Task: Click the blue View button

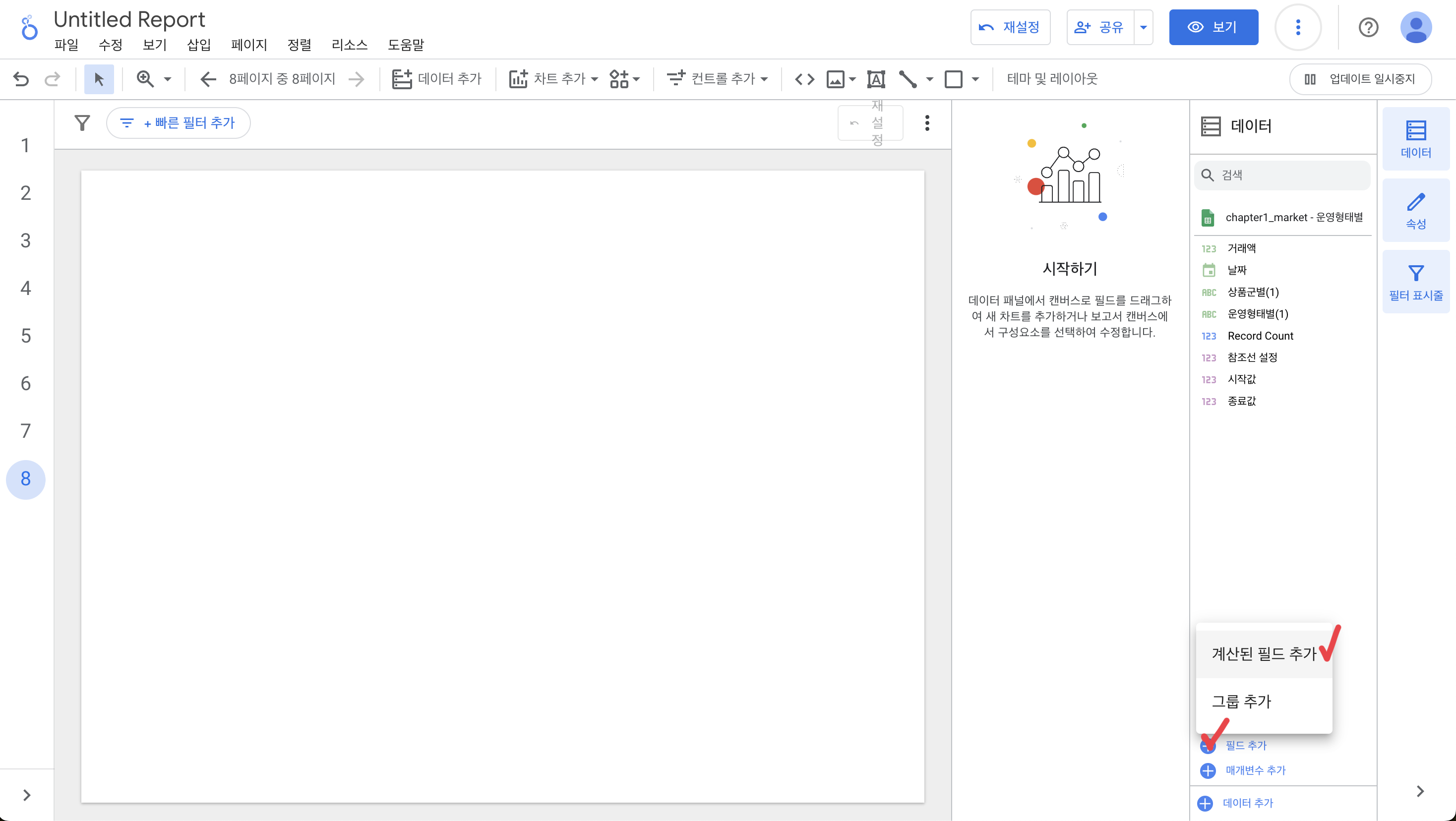Action: [x=1213, y=27]
